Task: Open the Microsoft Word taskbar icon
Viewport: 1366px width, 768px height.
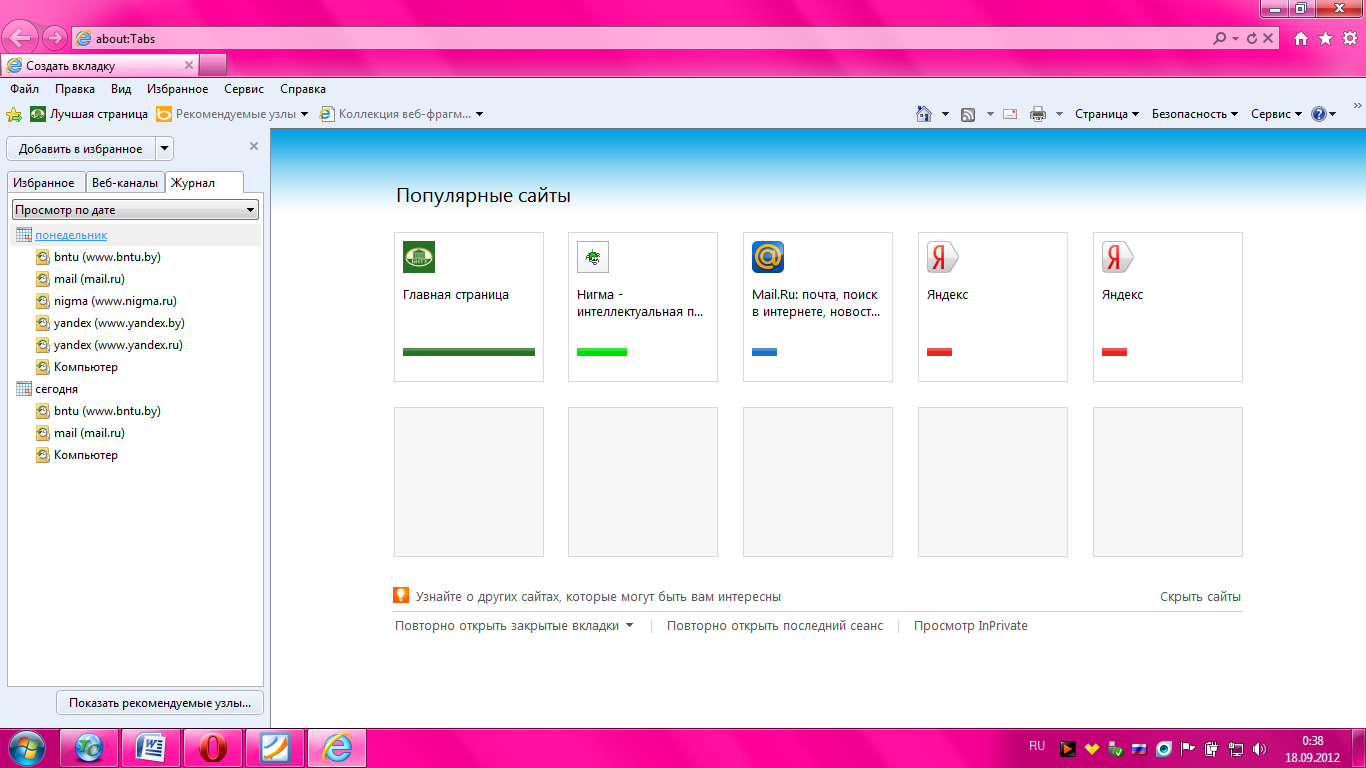Action: pyautogui.click(x=151, y=747)
